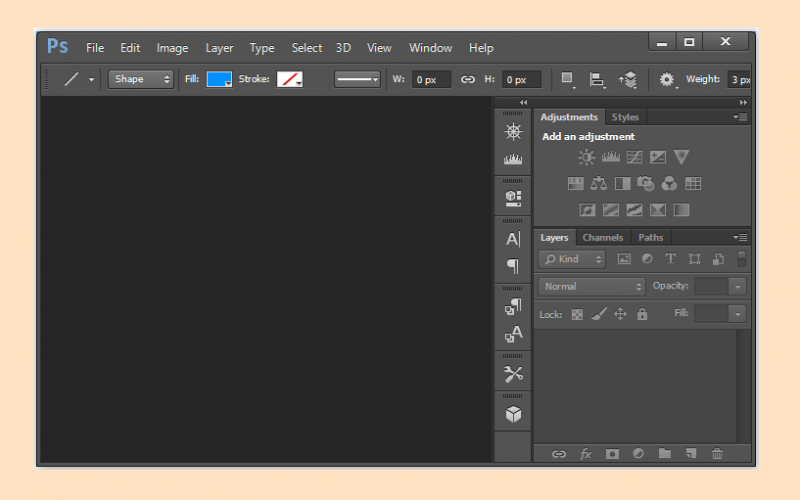Open the path operations icon

tap(567, 79)
